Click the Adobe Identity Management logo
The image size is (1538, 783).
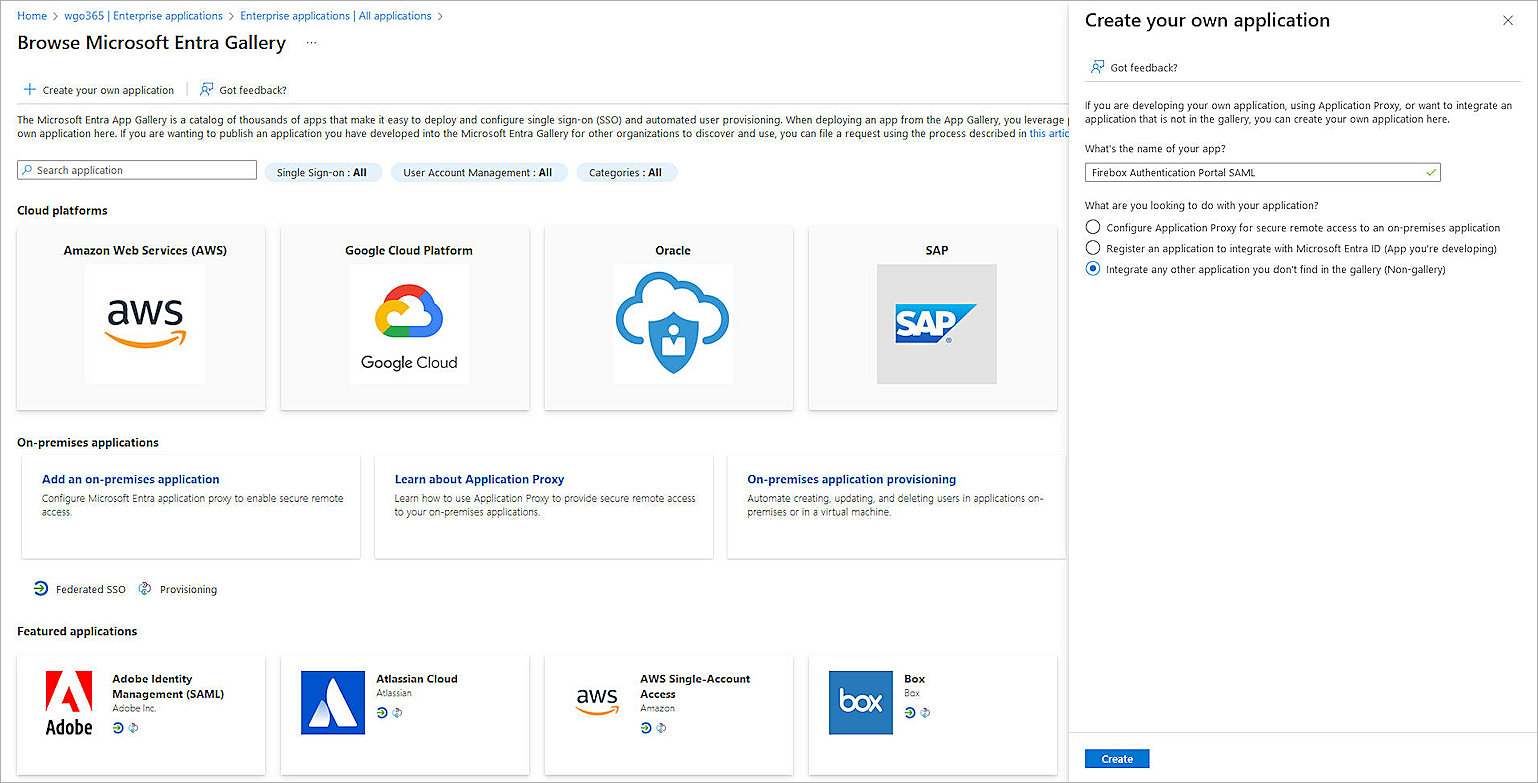pyautogui.click(x=68, y=702)
